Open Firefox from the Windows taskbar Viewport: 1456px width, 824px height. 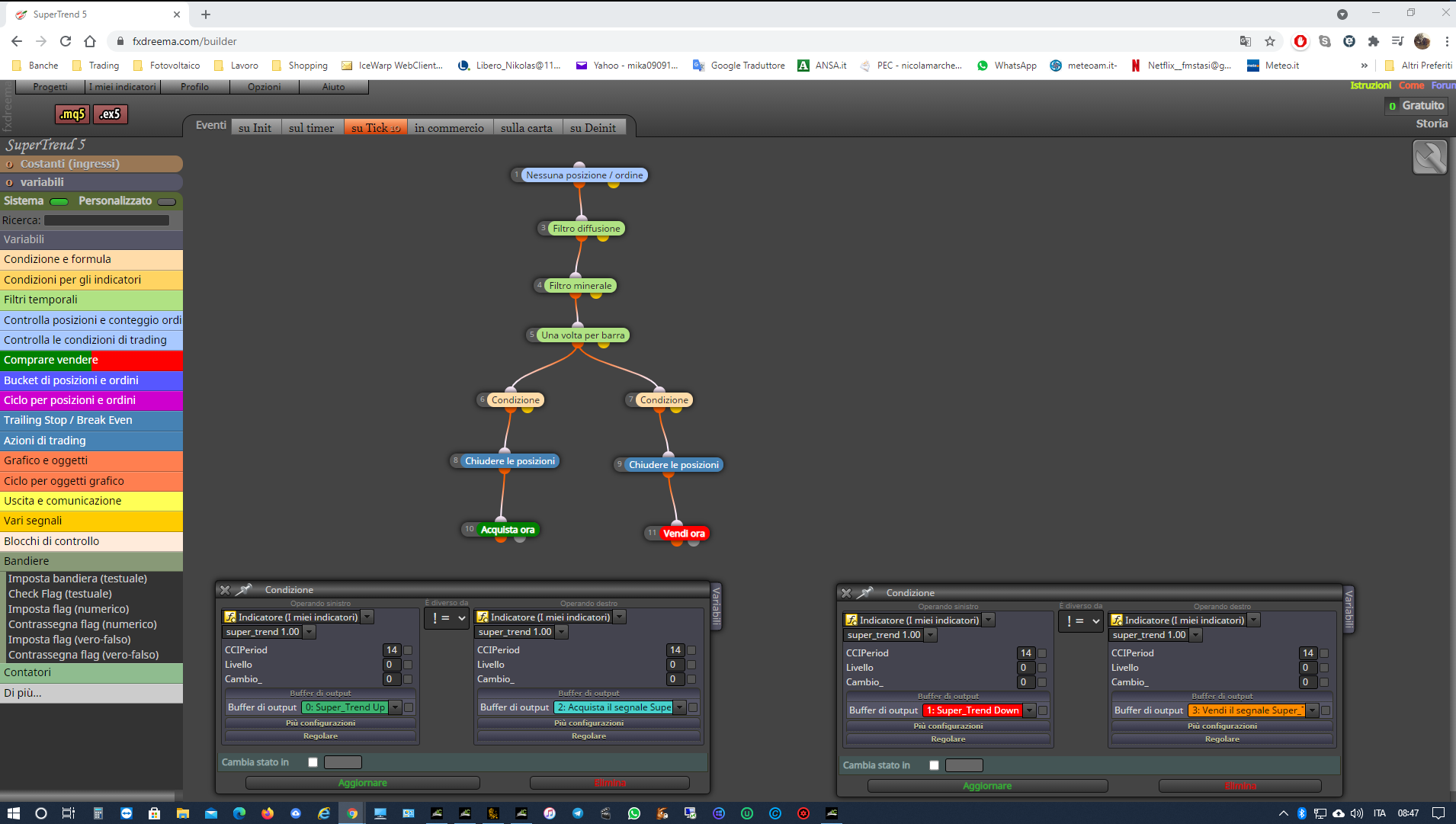(x=268, y=813)
